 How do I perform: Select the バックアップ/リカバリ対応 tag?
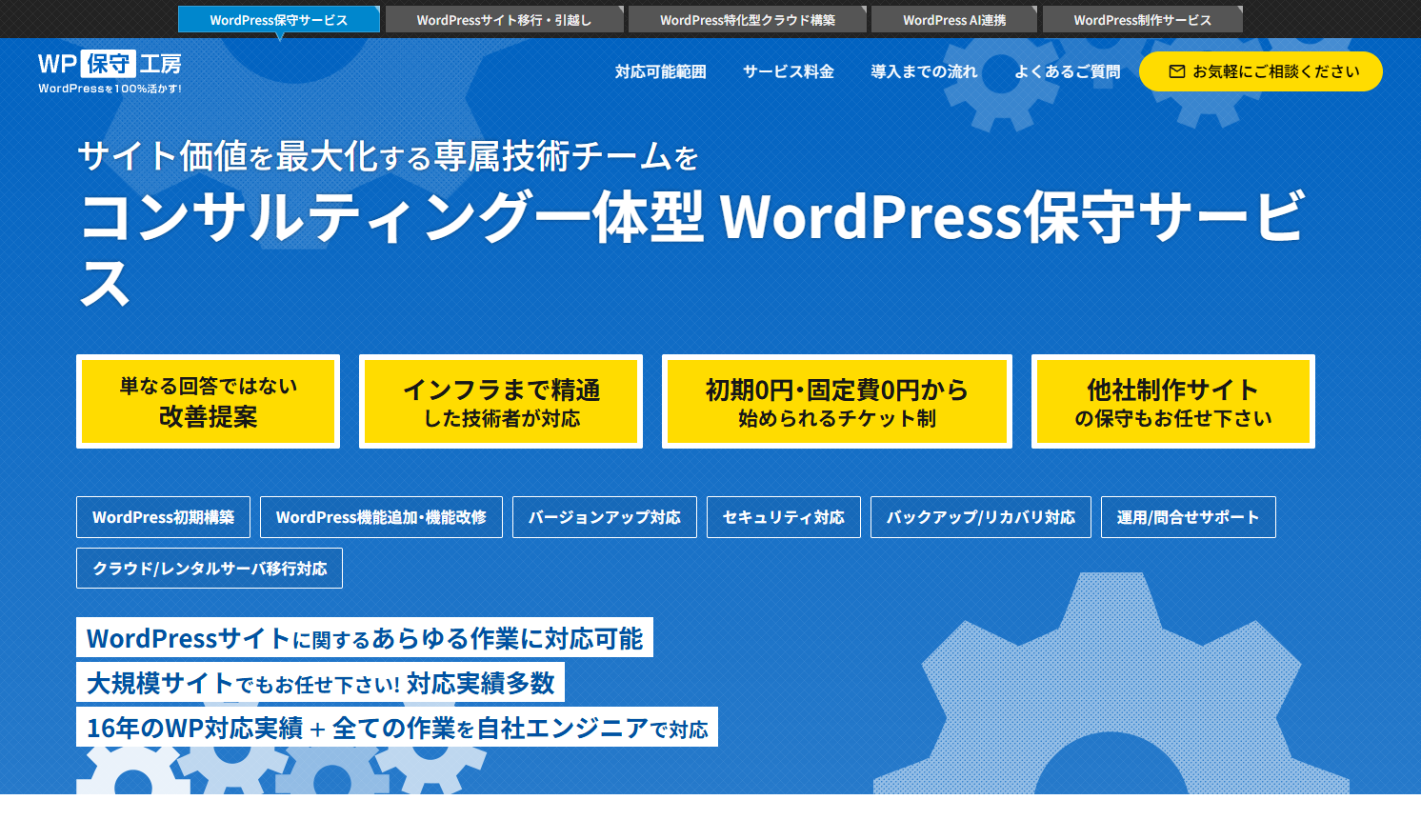981,516
